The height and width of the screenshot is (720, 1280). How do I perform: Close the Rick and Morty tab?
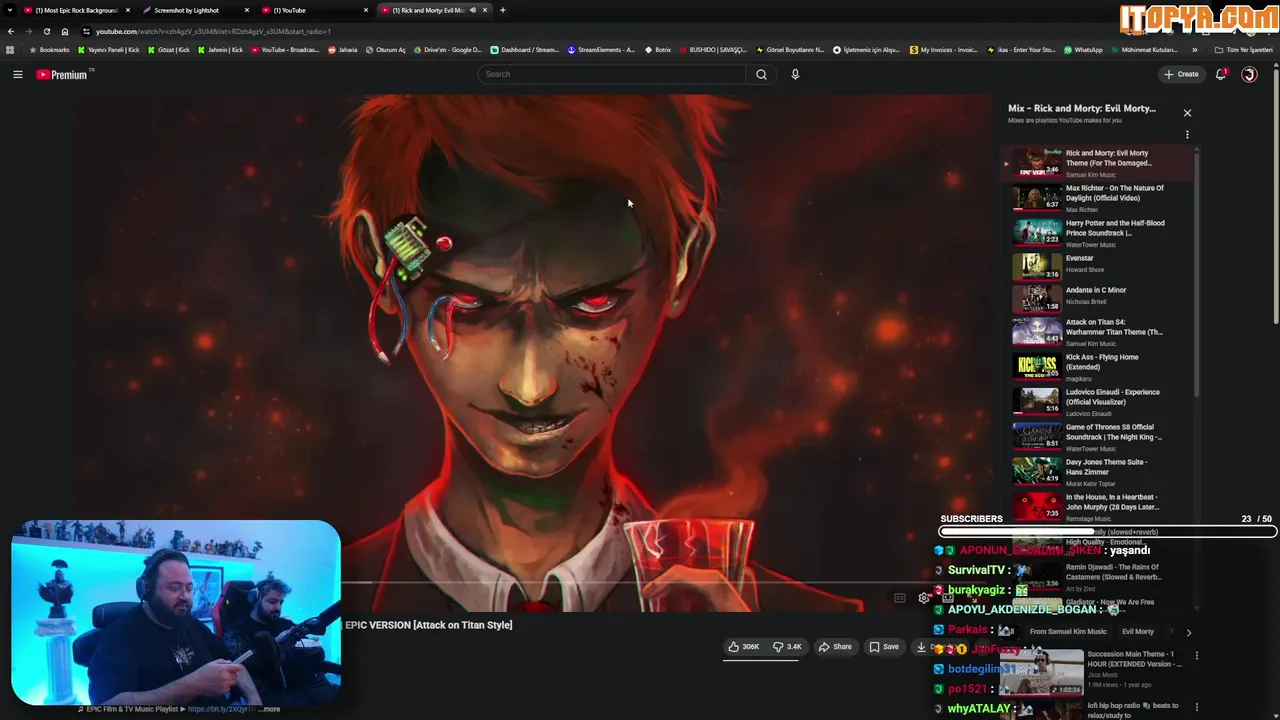[485, 10]
